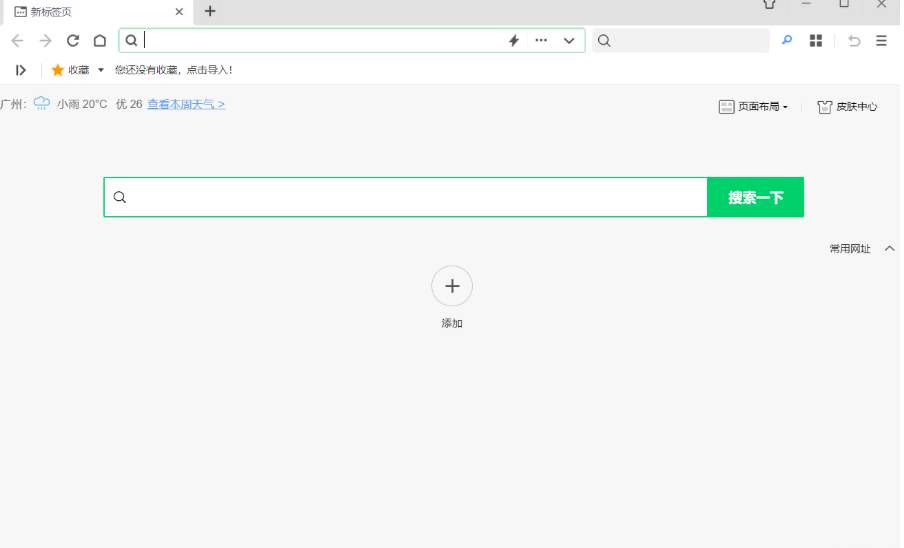Screen dimensions: 904x548
Task: Click the green 搜索一下 button
Action: (x=755, y=198)
